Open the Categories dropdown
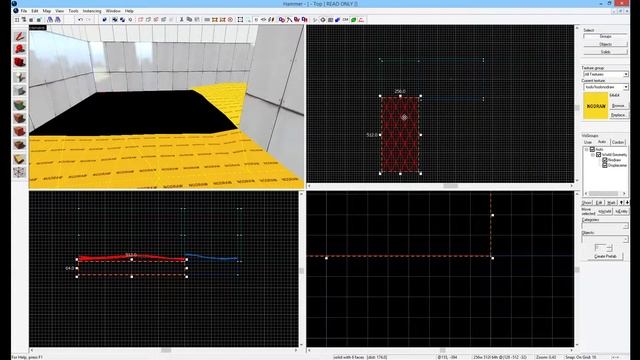This screenshot has height=360, width=640. tap(605, 226)
